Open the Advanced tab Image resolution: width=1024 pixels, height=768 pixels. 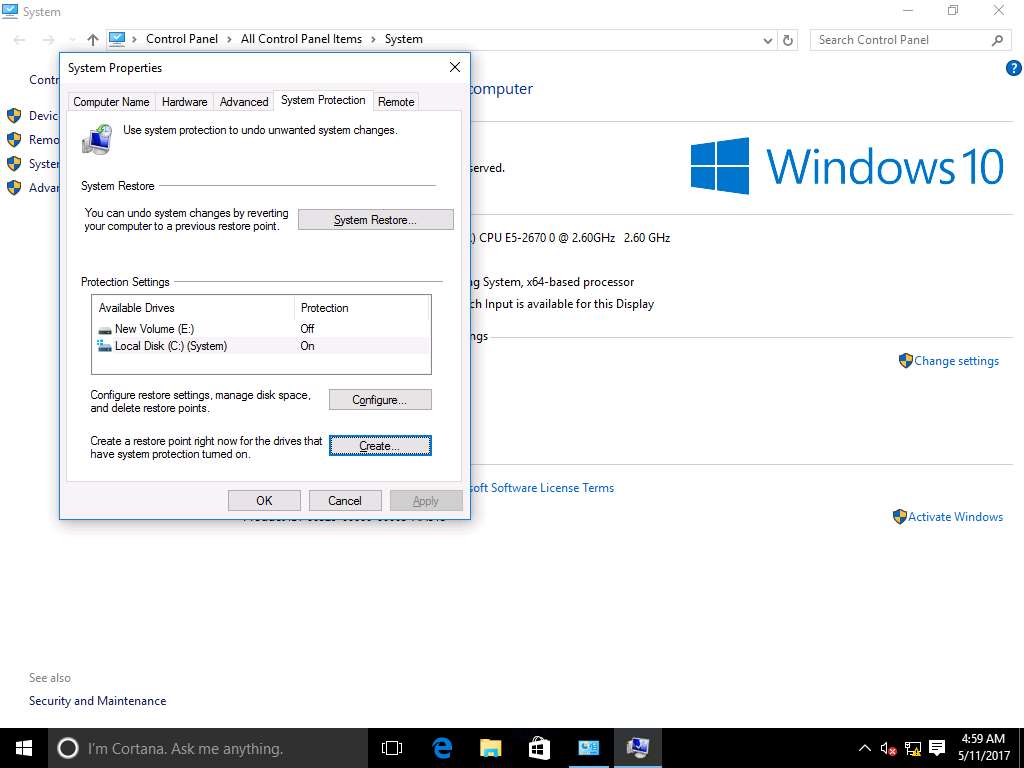pyautogui.click(x=244, y=102)
